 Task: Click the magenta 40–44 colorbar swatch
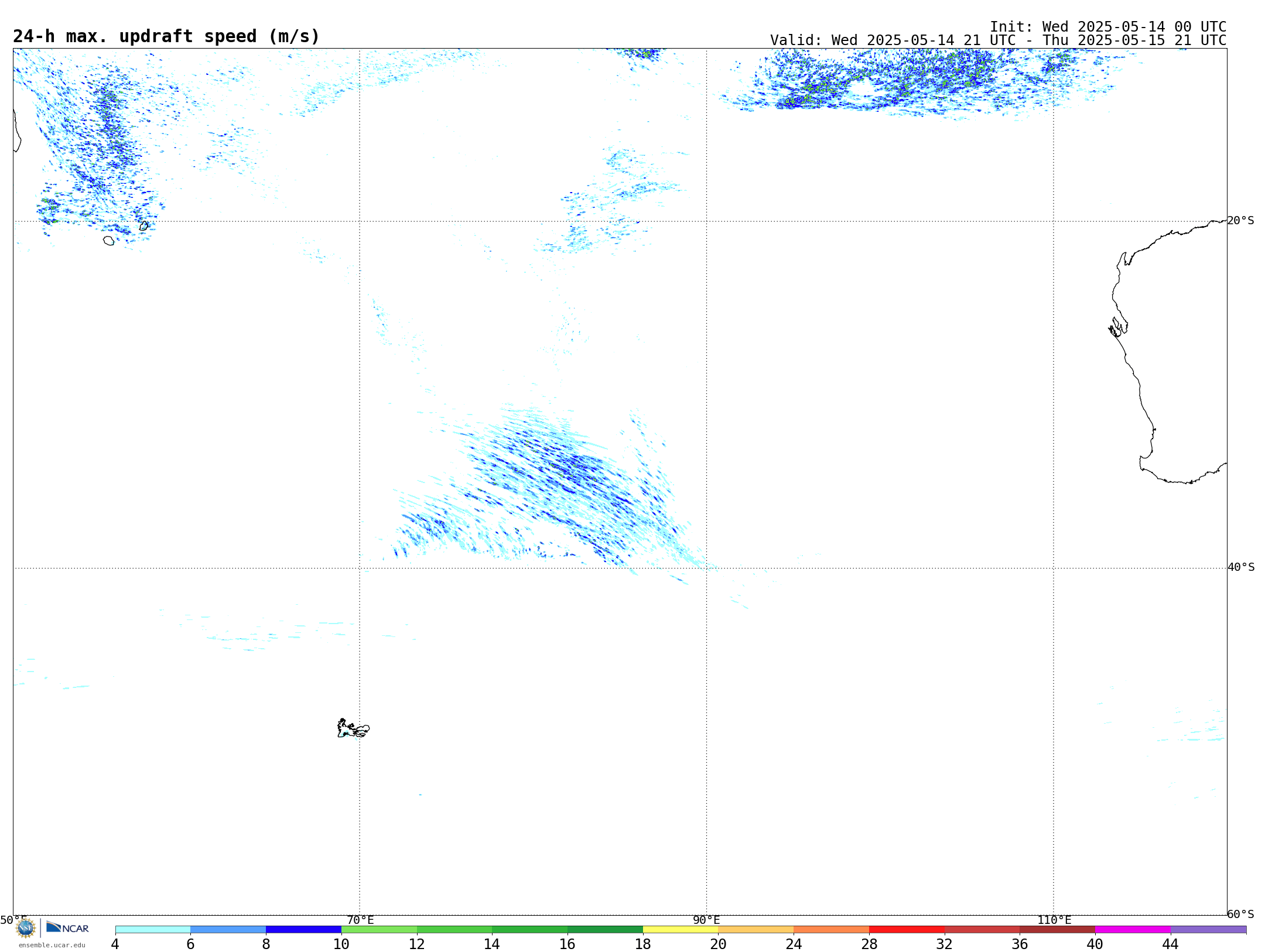click(x=1133, y=930)
